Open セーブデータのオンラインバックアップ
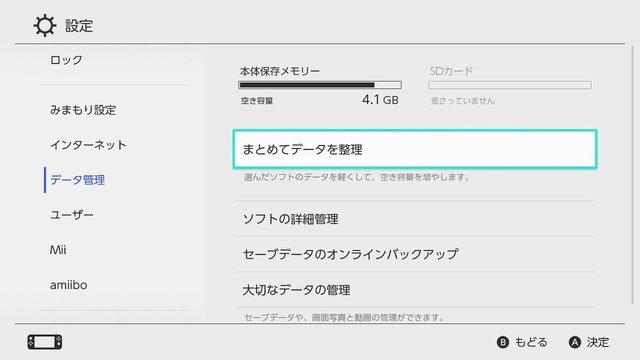 click(x=415, y=254)
